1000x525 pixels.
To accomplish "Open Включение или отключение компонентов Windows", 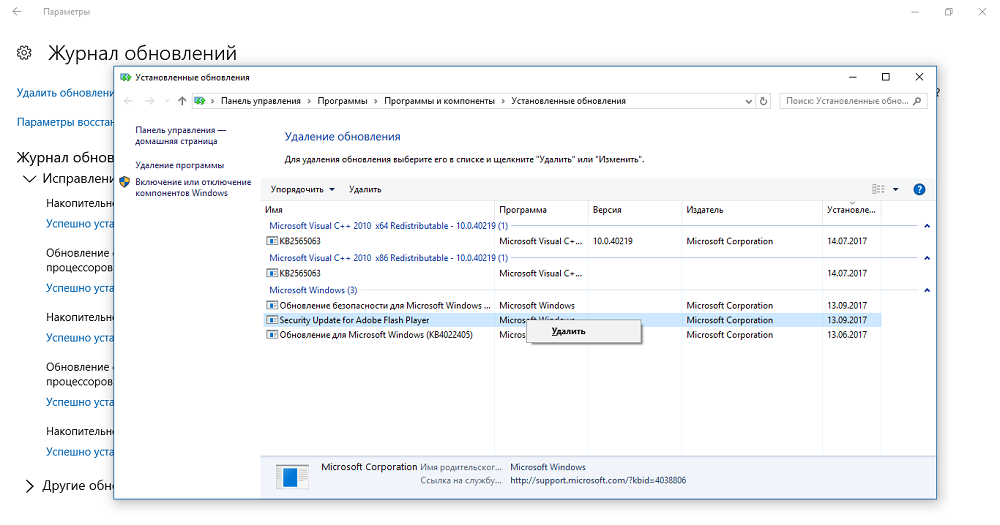I will 193,188.
